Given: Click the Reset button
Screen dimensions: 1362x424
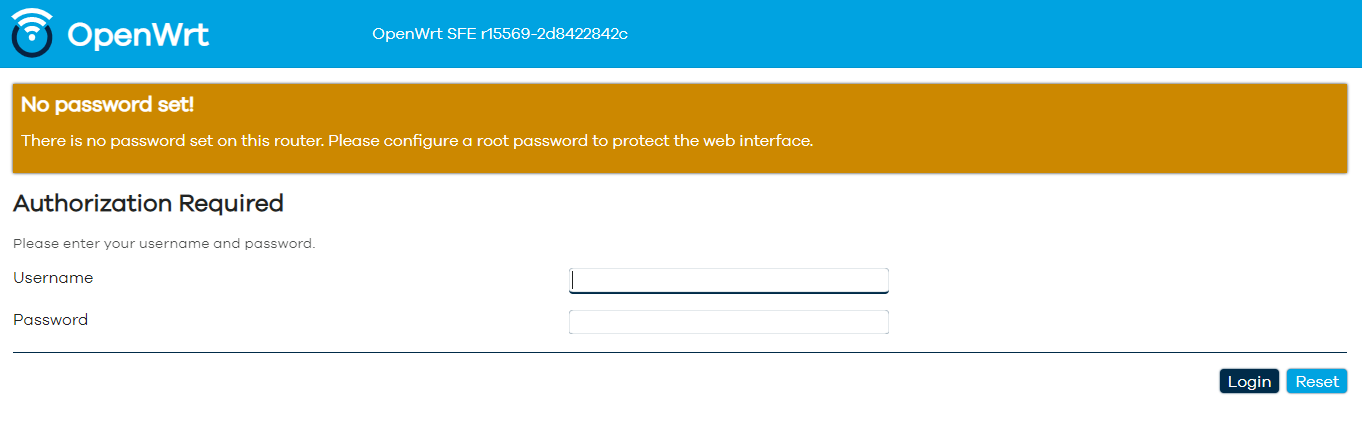Looking at the screenshot, I should pos(1317,381).
